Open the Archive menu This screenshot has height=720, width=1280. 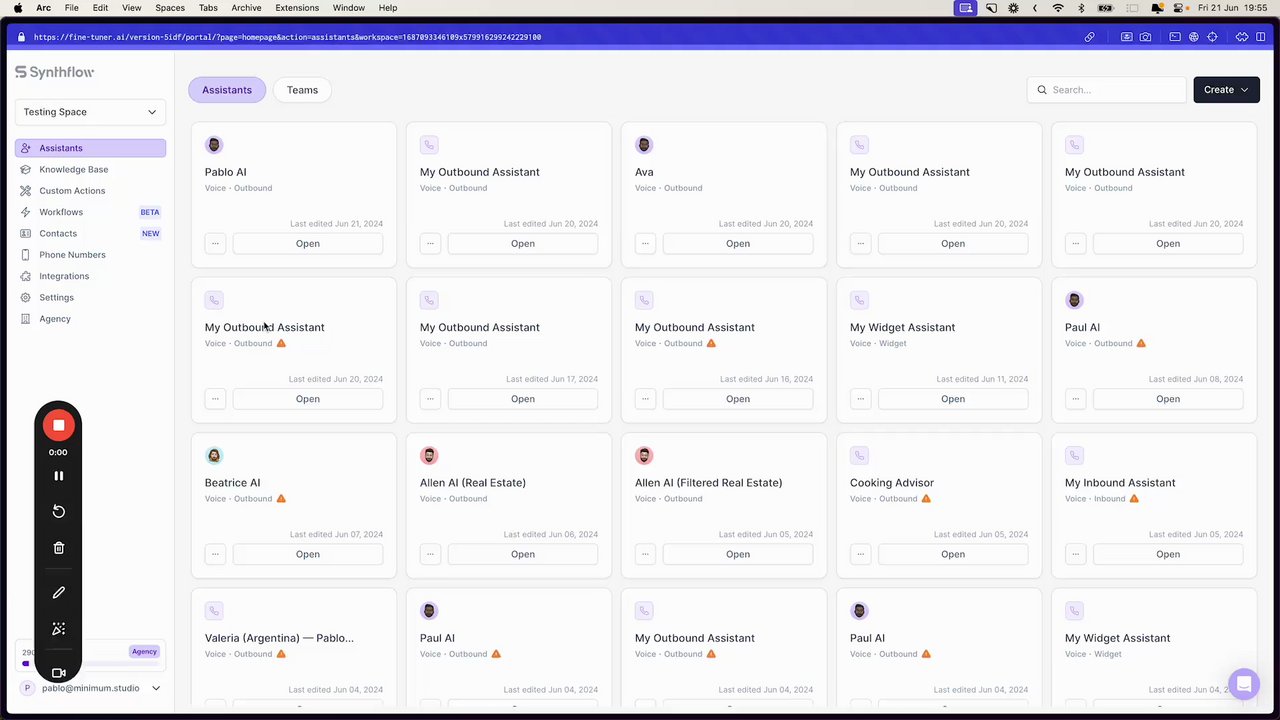246,8
